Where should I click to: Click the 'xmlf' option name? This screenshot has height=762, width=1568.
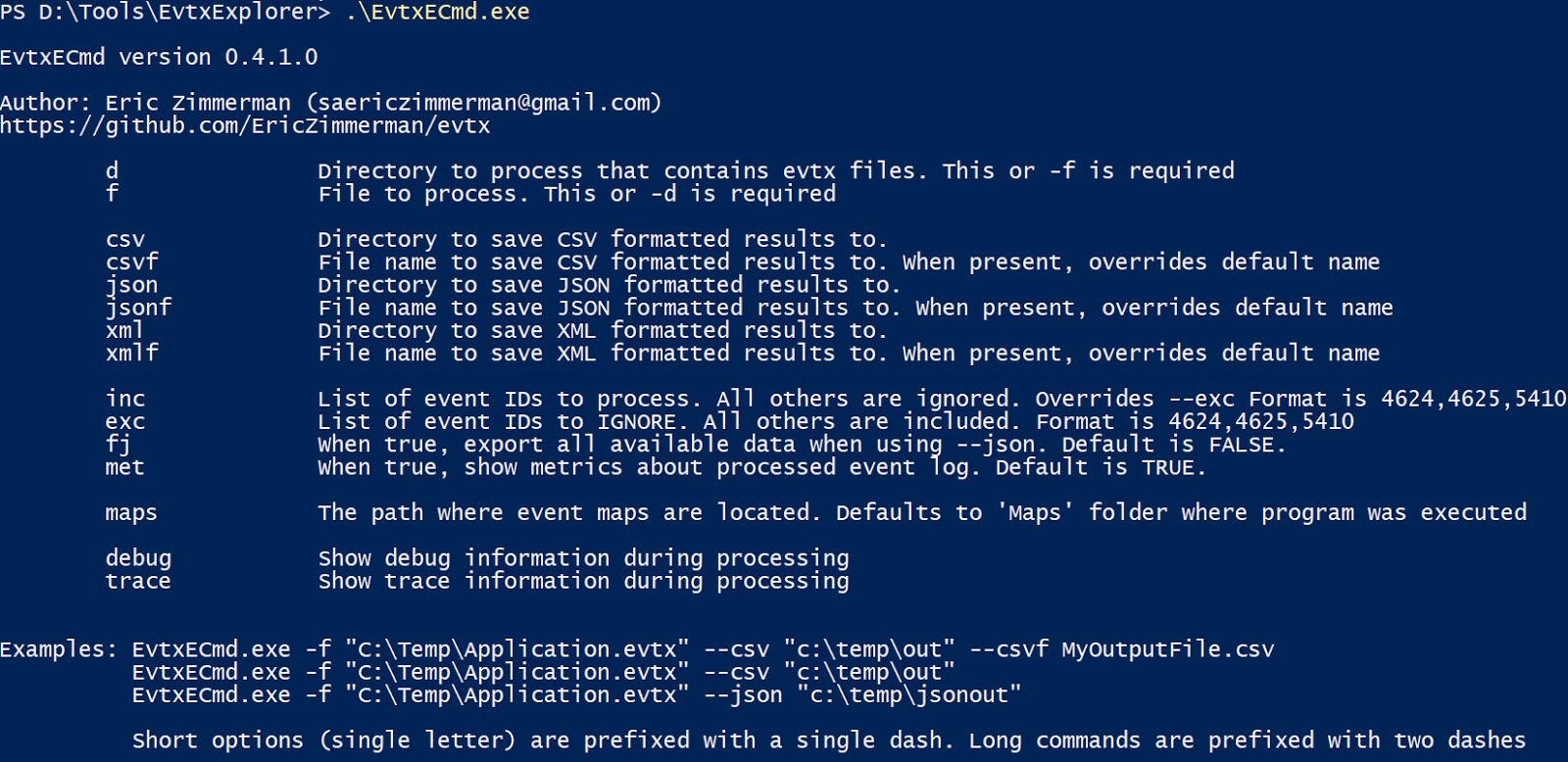coord(132,353)
